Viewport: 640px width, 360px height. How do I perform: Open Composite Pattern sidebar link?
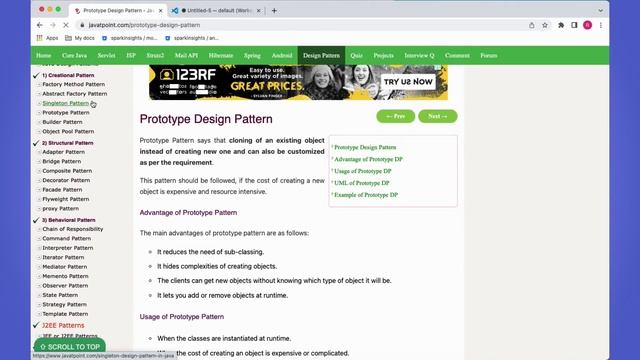point(67,171)
